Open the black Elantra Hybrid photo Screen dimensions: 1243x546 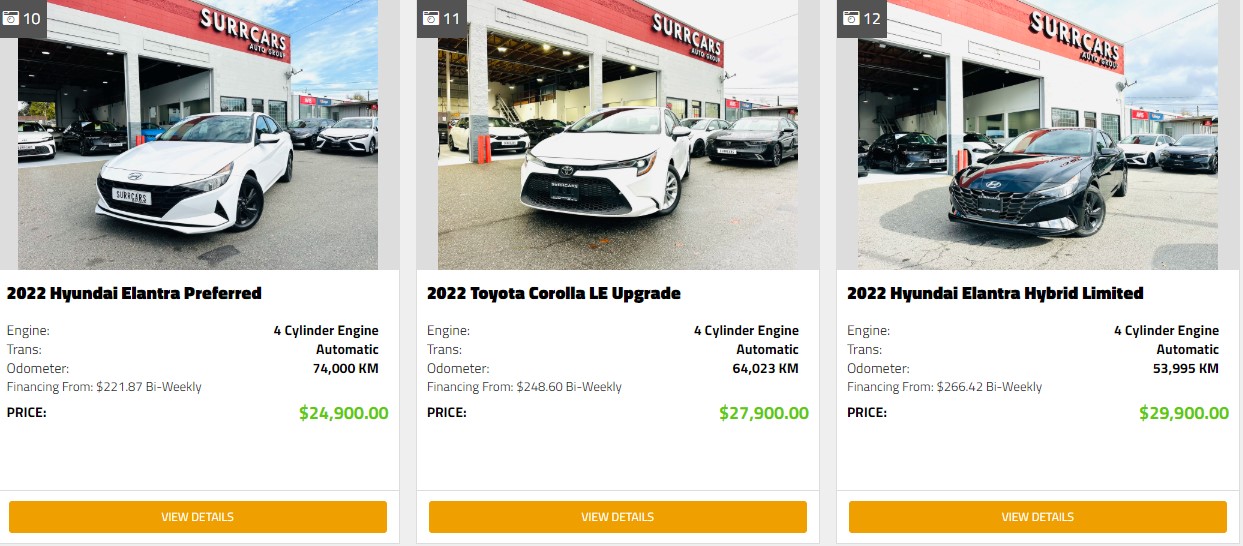(1038, 135)
